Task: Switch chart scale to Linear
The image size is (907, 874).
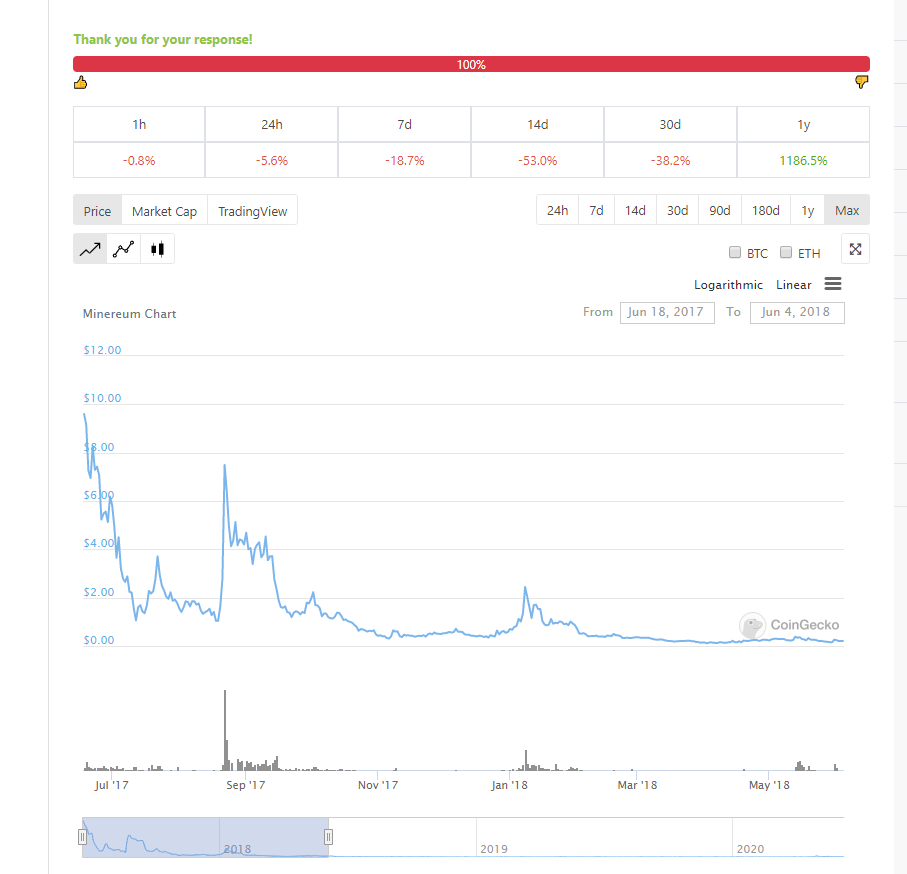Action: tap(794, 285)
